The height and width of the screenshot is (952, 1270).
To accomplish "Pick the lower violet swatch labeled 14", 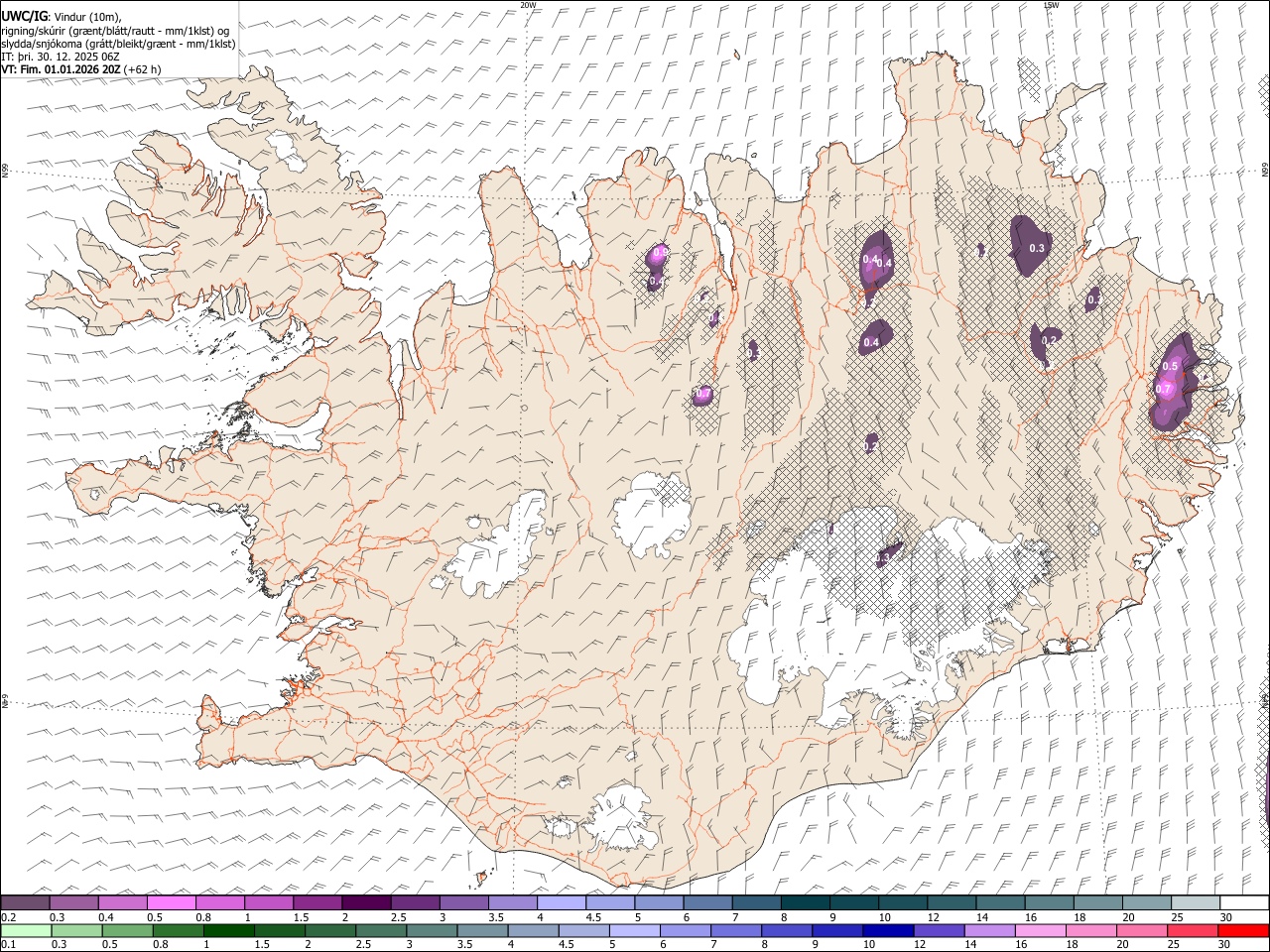I will tap(991, 930).
